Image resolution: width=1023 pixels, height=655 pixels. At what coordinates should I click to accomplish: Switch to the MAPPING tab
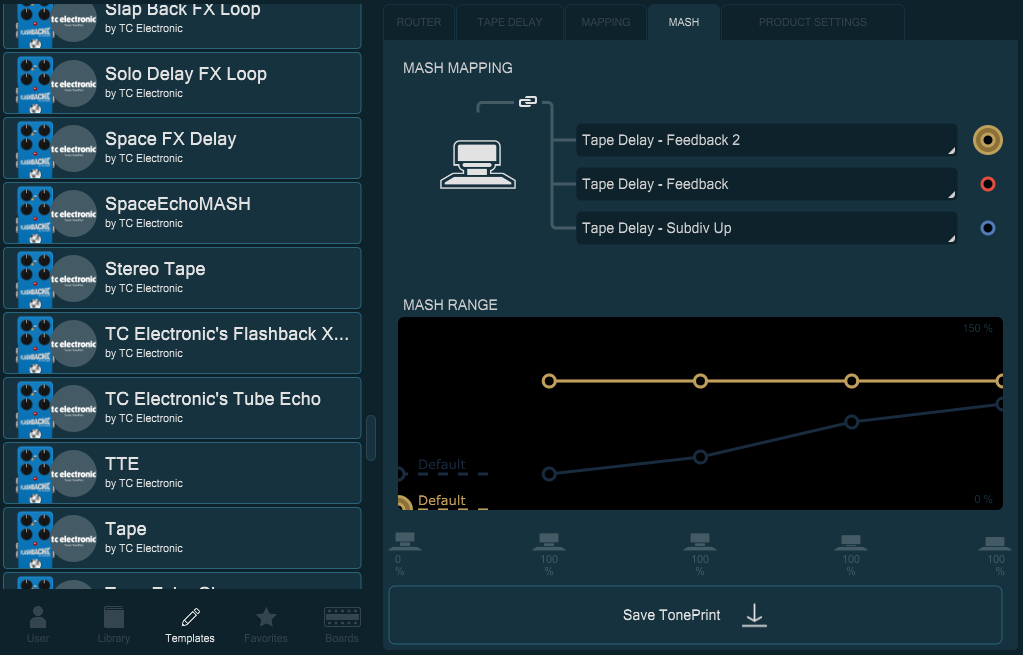605,22
